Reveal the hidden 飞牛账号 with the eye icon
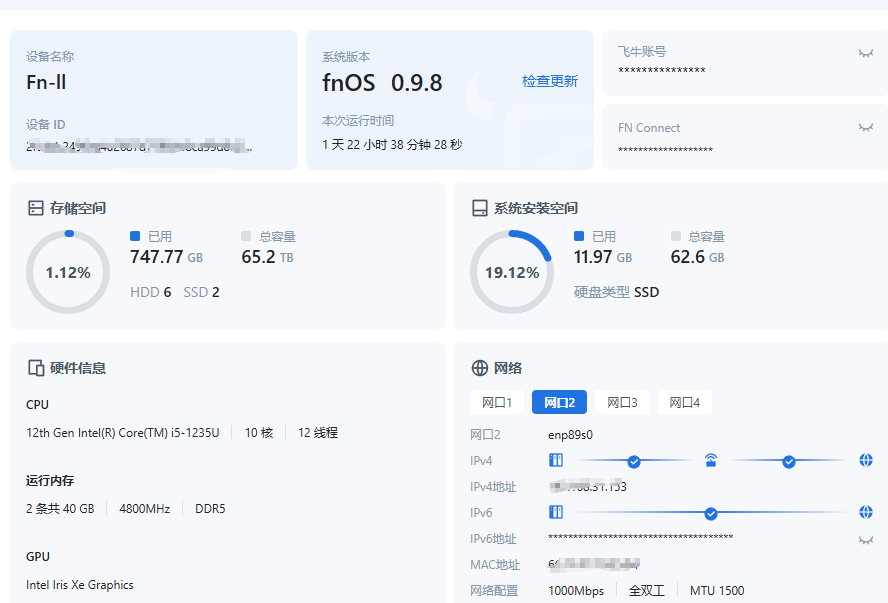This screenshot has width=888, height=603. coord(865,54)
